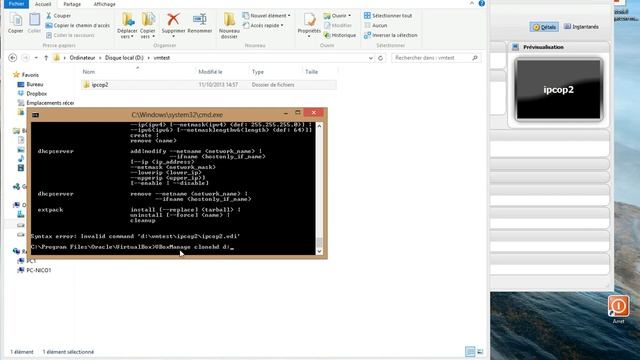Expand the address bar history dropdown
Image resolution: width=640 pixels, height=360 pixels.
370,58
